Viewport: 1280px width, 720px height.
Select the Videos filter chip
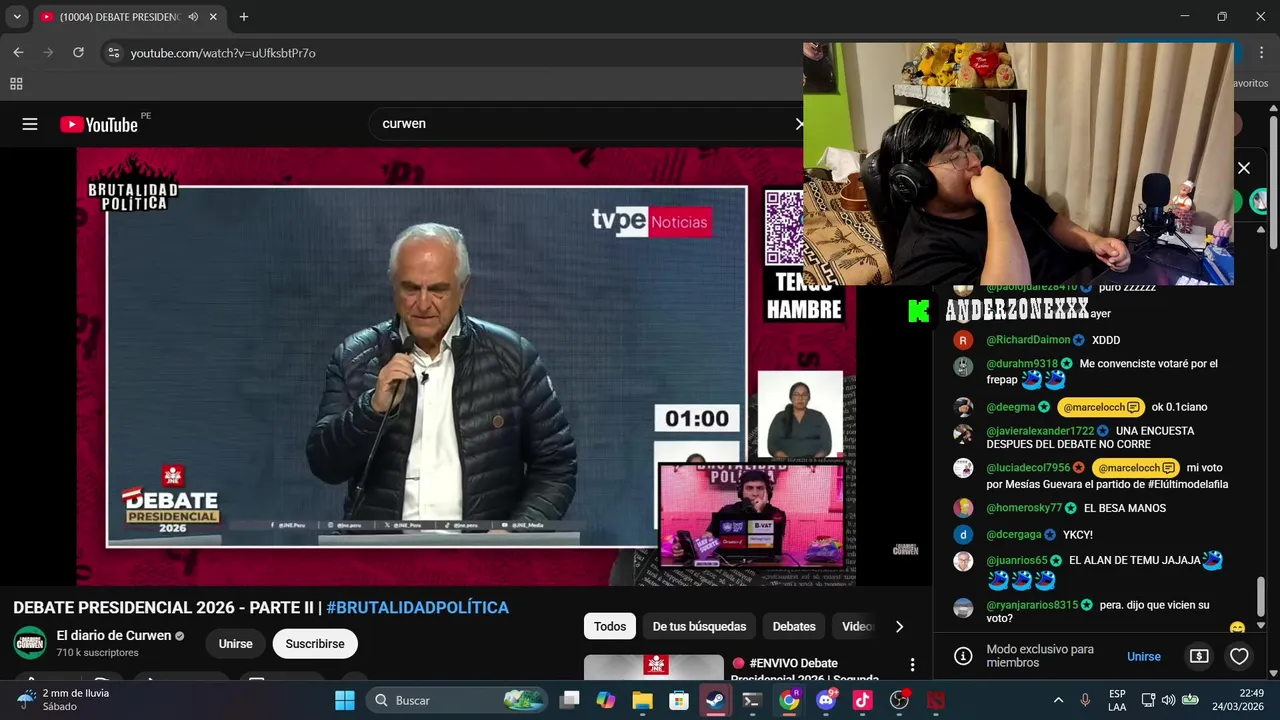click(857, 626)
